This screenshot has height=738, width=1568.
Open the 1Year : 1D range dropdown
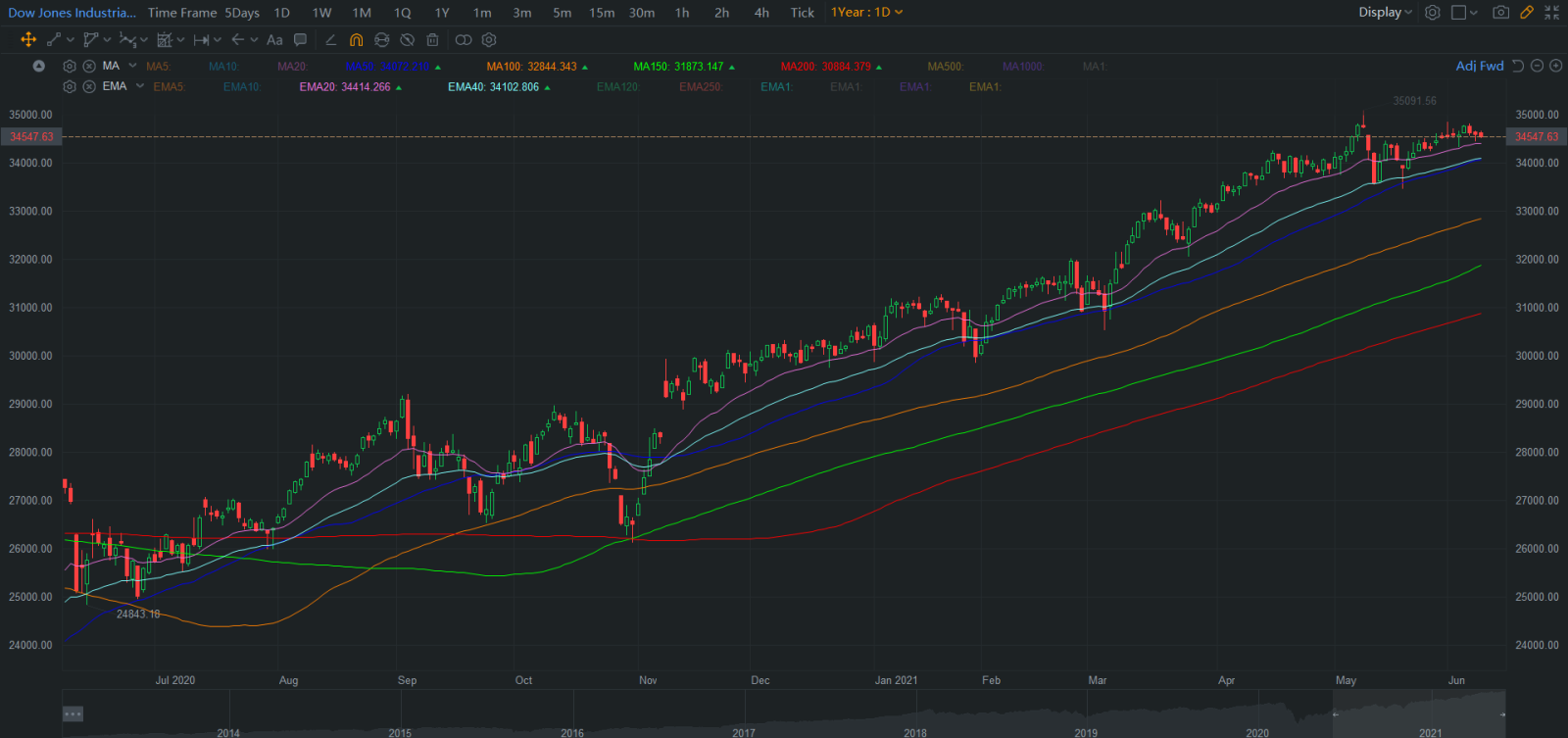click(866, 13)
